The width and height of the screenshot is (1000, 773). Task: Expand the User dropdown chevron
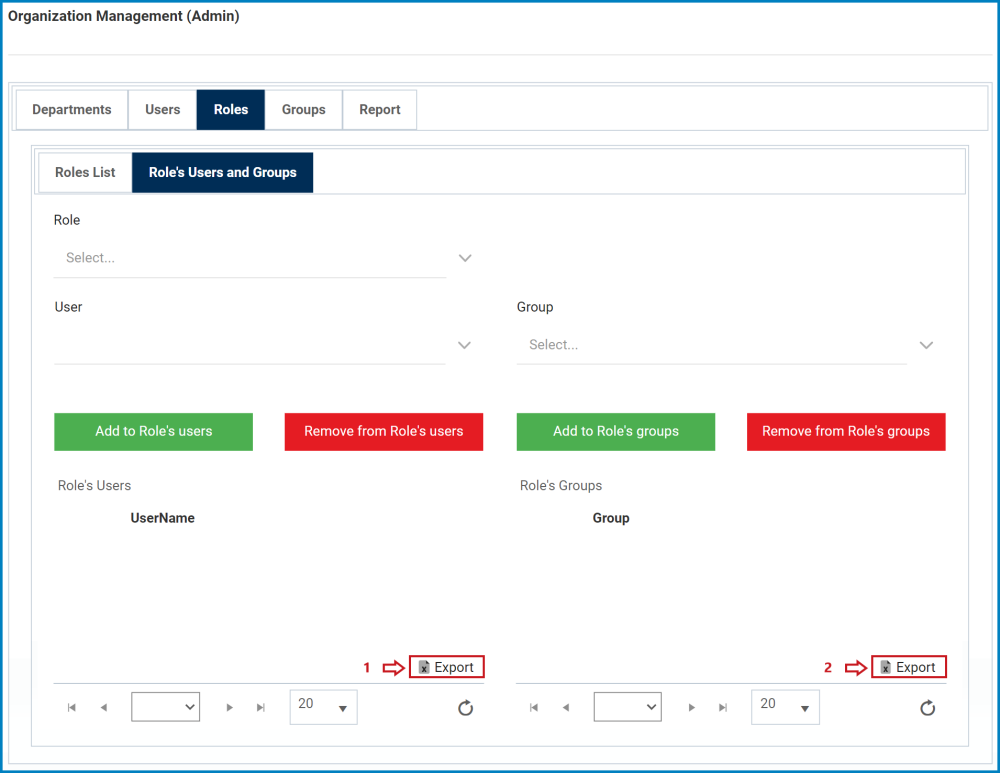click(x=464, y=345)
